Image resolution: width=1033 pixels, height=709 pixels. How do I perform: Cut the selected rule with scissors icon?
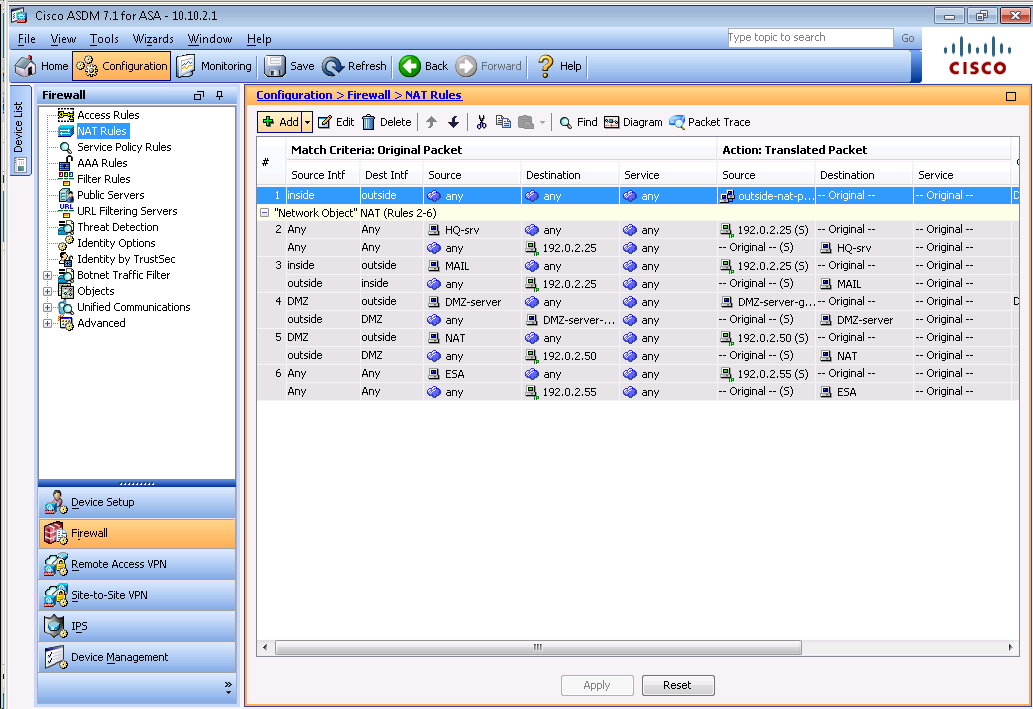[481, 122]
